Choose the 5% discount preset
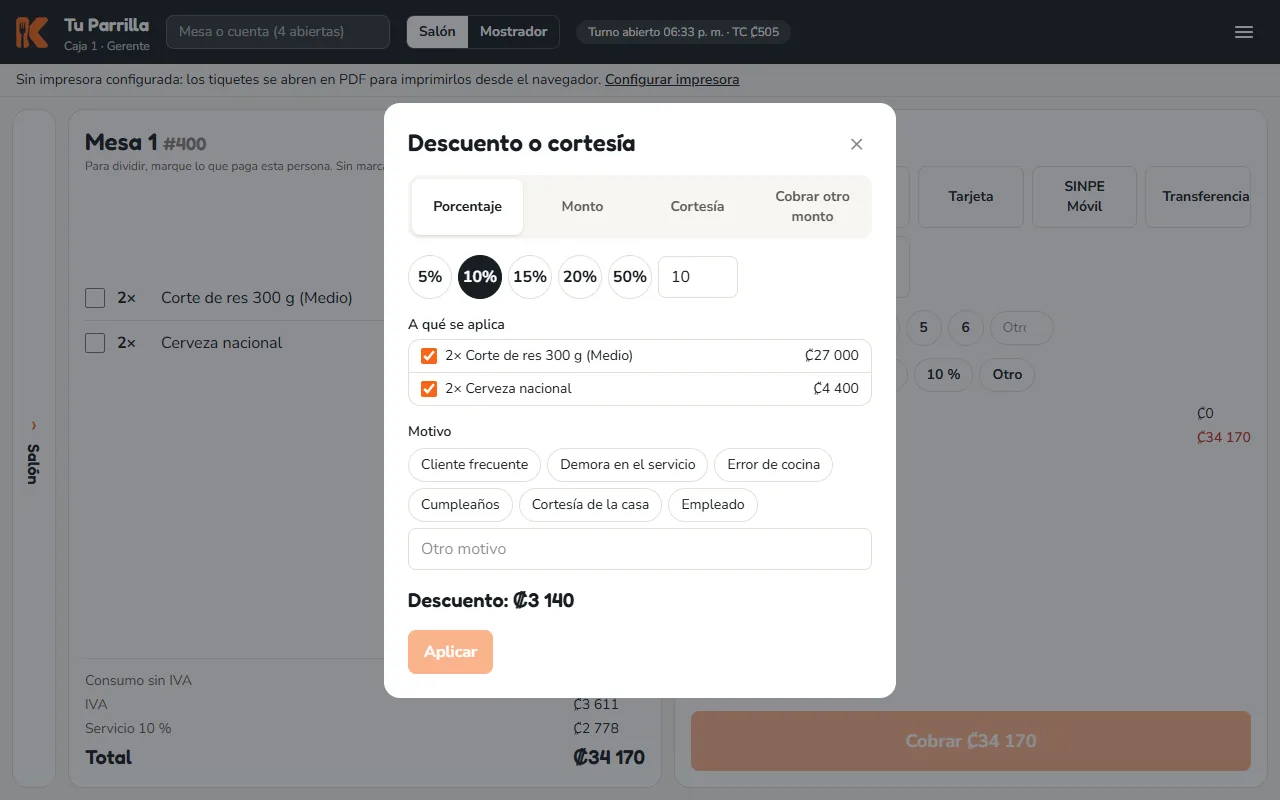This screenshot has width=1280, height=800. [x=430, y=277]
